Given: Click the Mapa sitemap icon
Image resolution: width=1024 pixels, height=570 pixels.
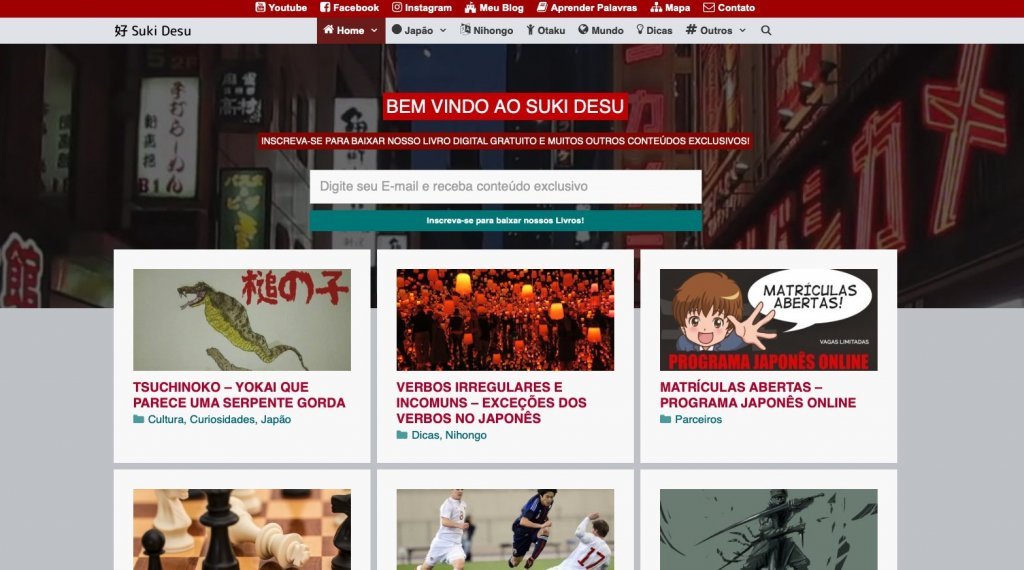Looking at the screenshot, I should point(656,8).
